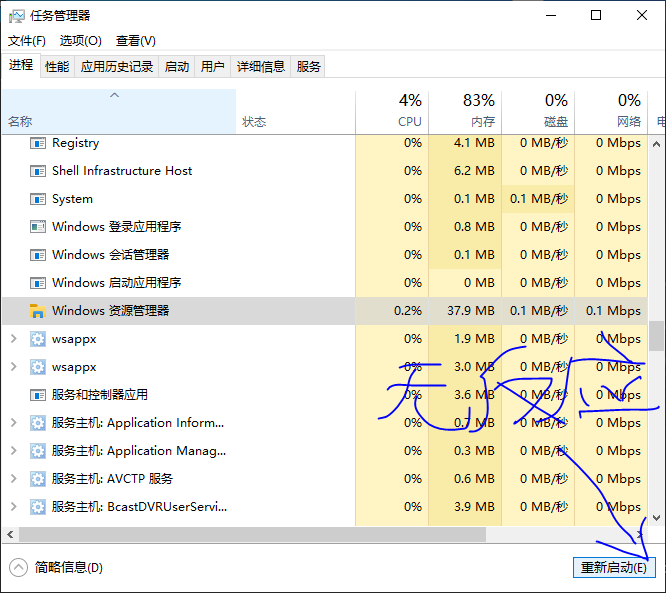Click the Application Inform... service gear icon
The height and width of the screenshot is (593, 666).
[38, 423]
